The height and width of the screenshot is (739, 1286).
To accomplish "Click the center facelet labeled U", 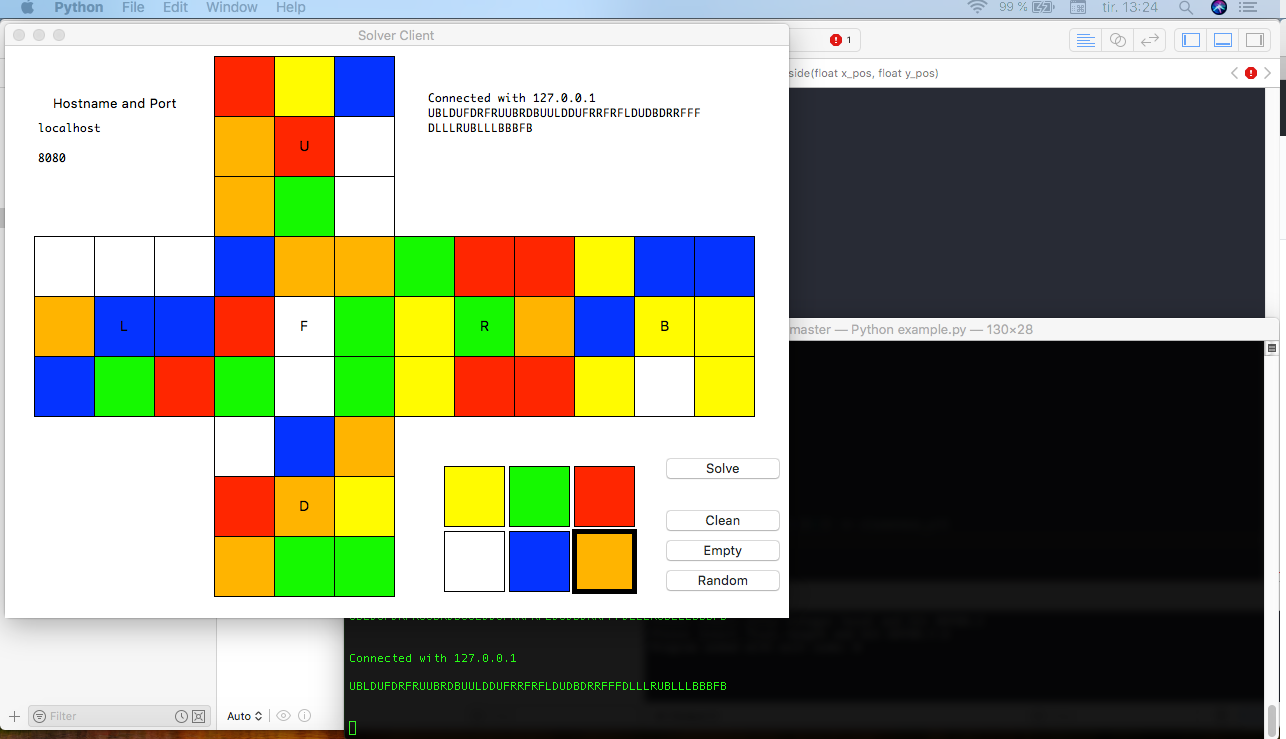I will coord(304,146).
